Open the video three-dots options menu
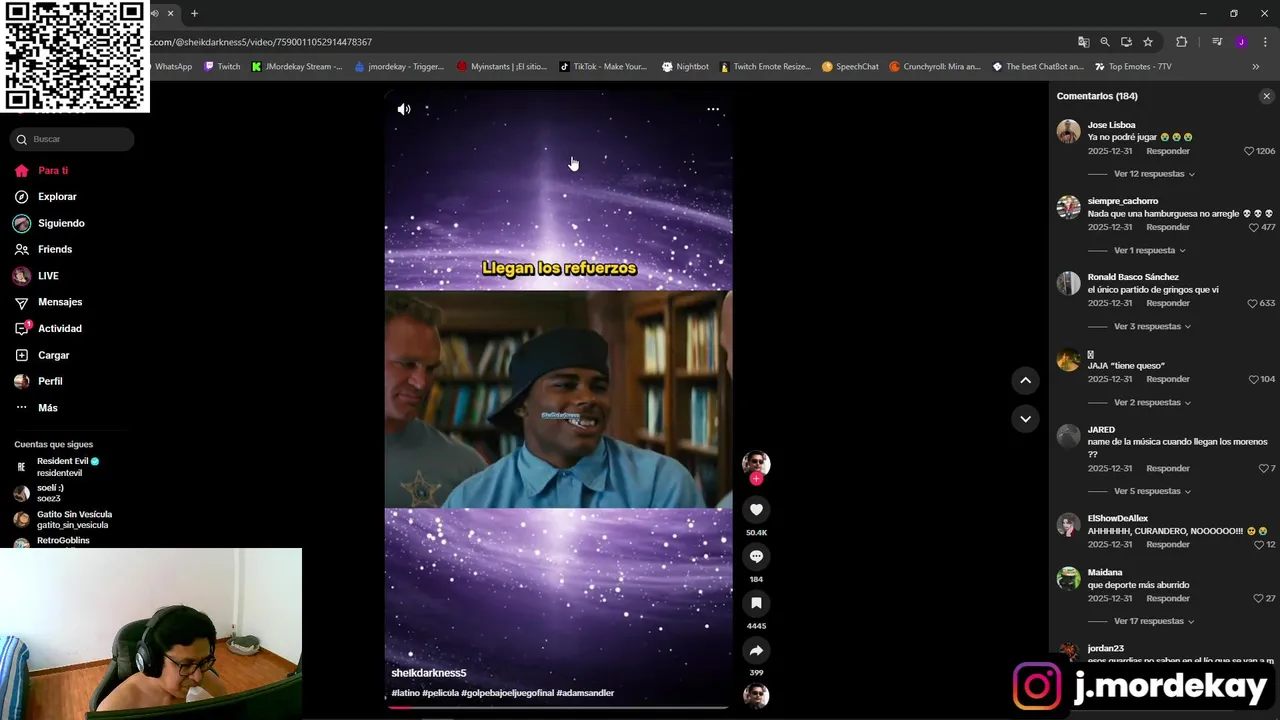 [713, 109]
